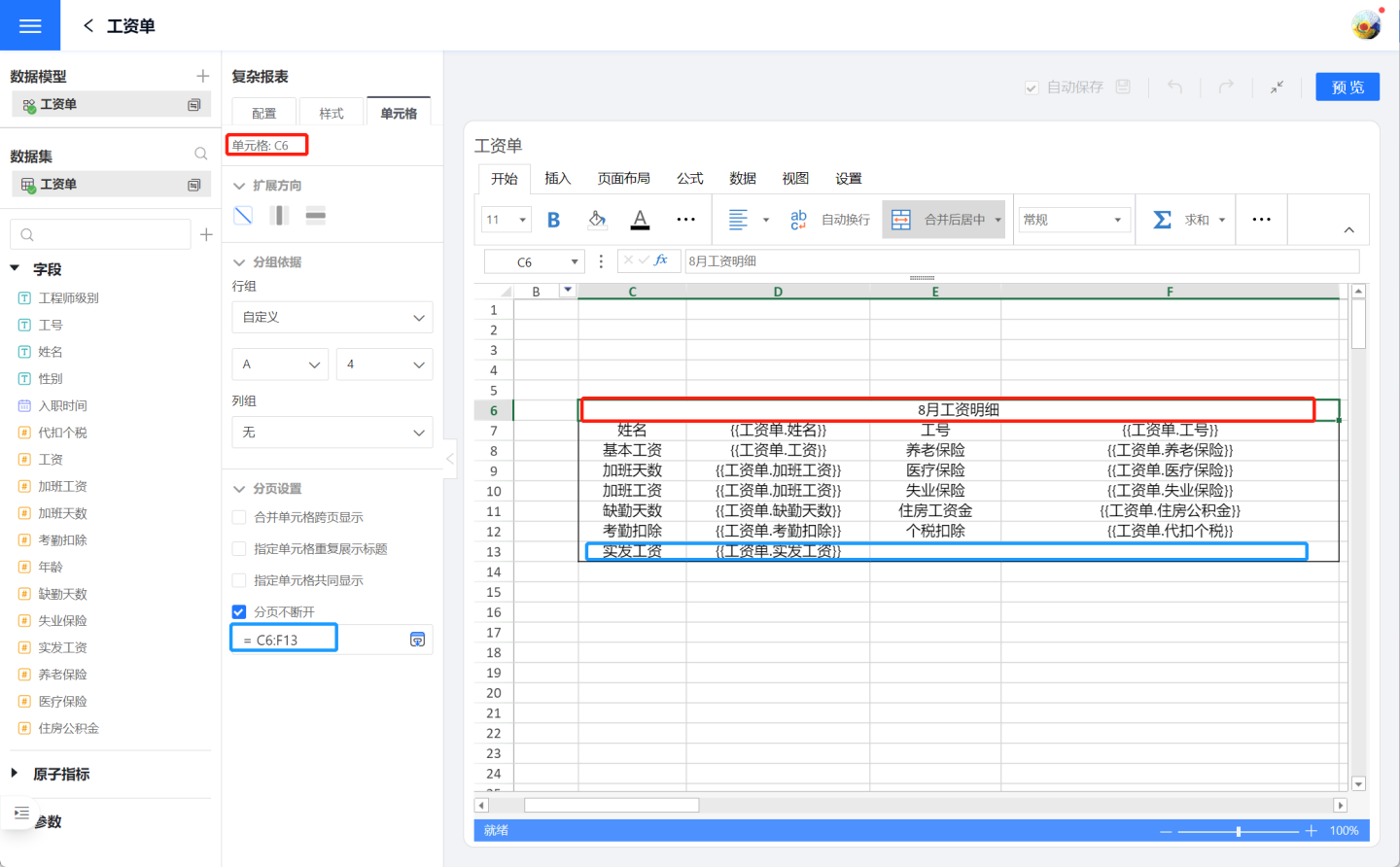Check 指定单元格共同显示 option
This screenshot has width=1400, height=867.
click(239, 580)
